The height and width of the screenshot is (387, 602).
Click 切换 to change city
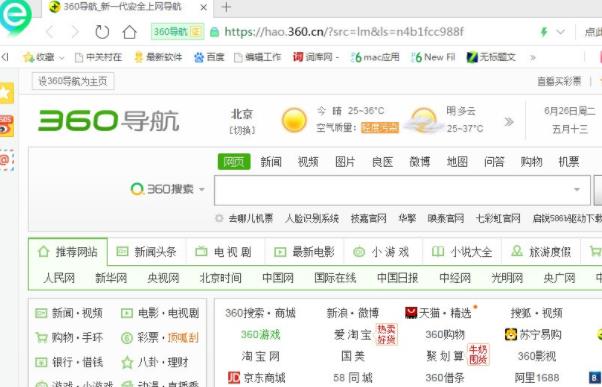point(242,131)
